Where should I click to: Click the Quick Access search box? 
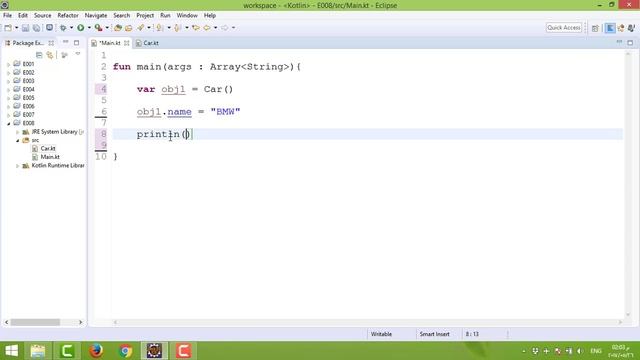pos(564,28)
